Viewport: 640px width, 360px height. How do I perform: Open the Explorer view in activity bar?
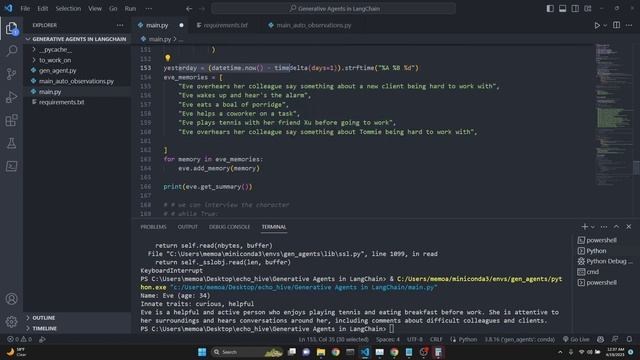[x=11, y=29]
